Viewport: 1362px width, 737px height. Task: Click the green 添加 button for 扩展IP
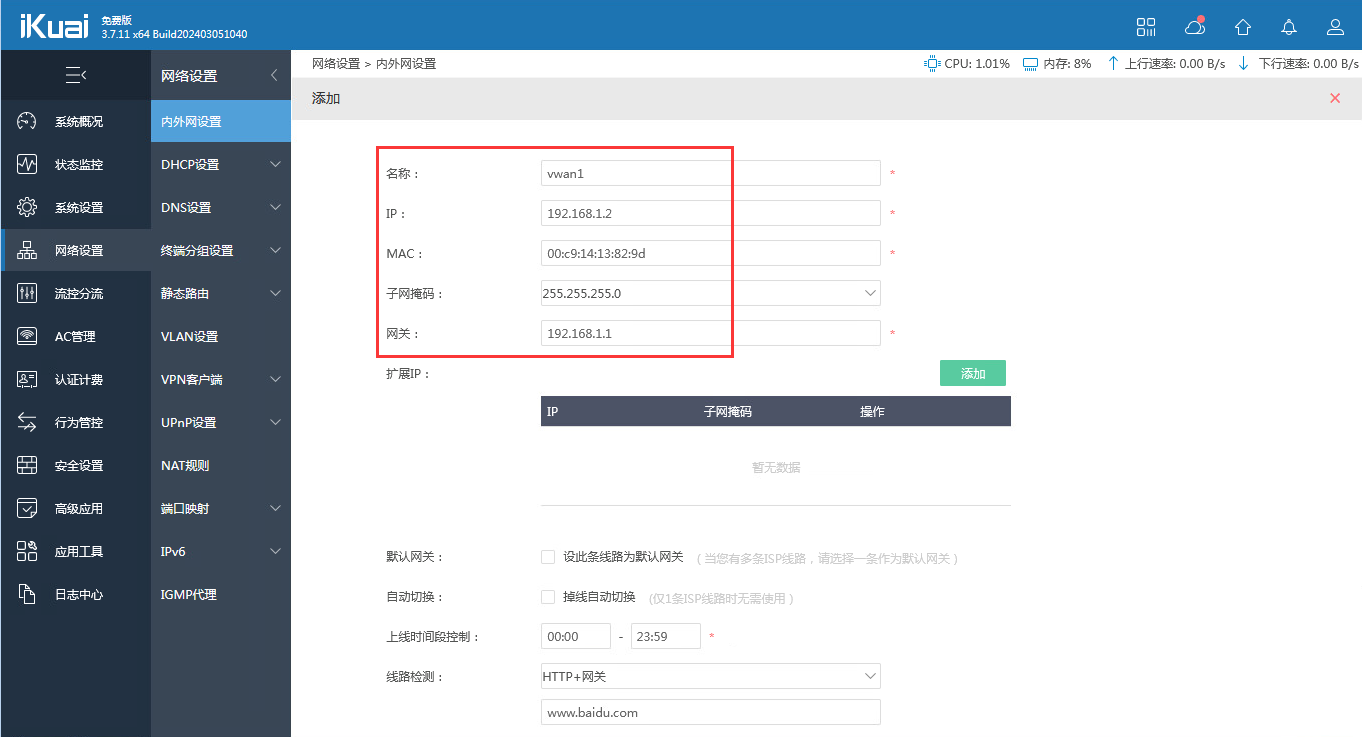972,372
